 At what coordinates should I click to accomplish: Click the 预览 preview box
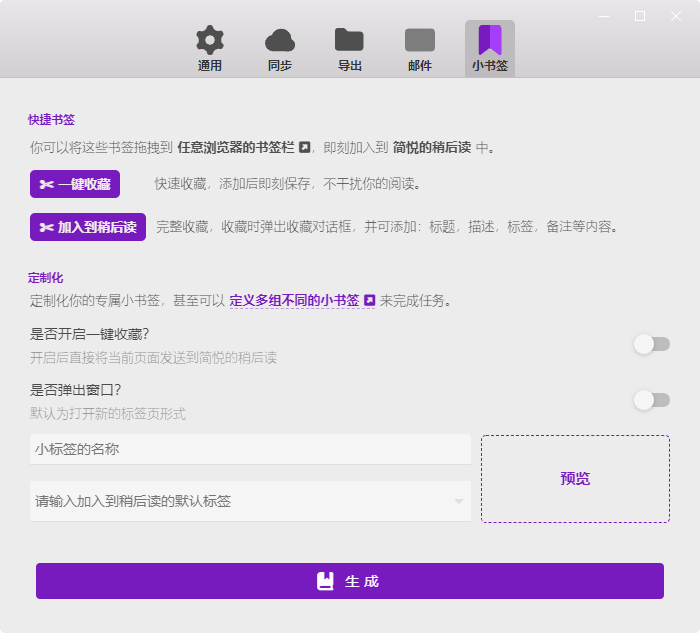click(575, 479)
